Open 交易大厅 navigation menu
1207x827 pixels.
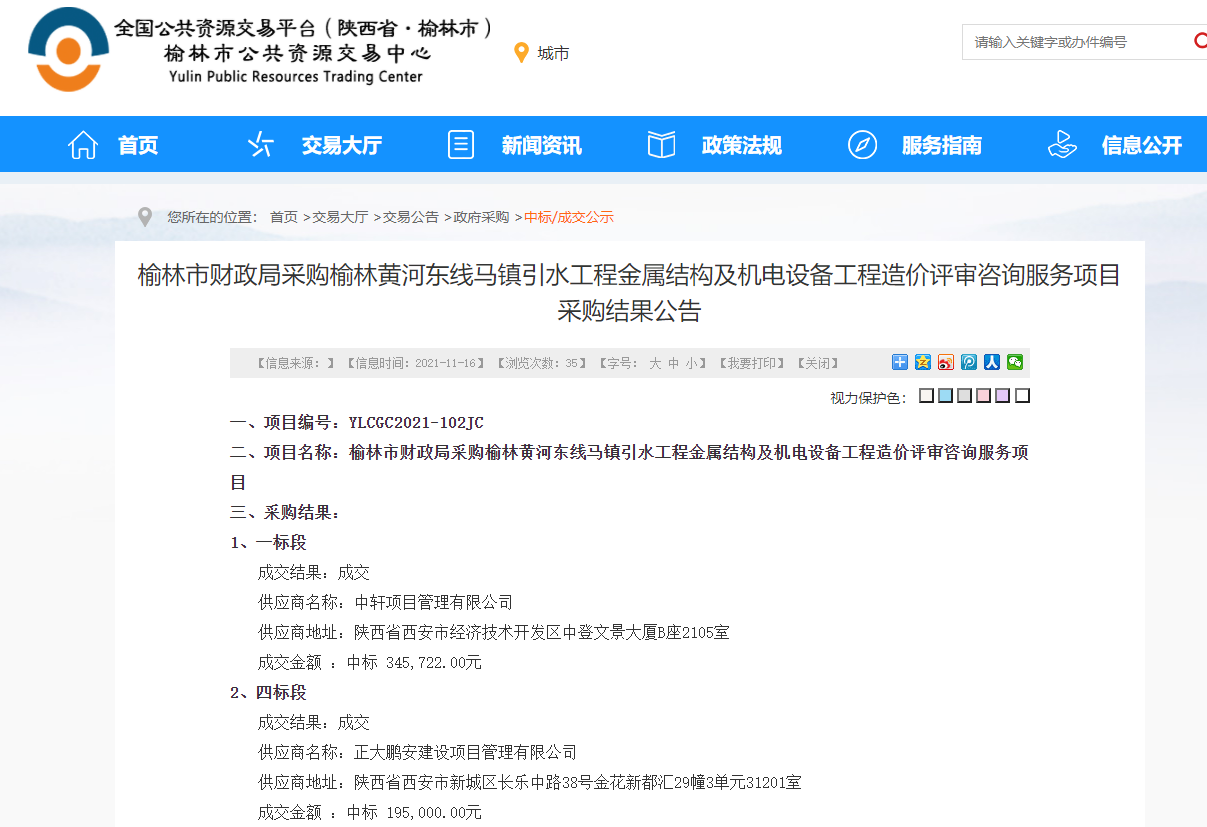click(314, 145)
